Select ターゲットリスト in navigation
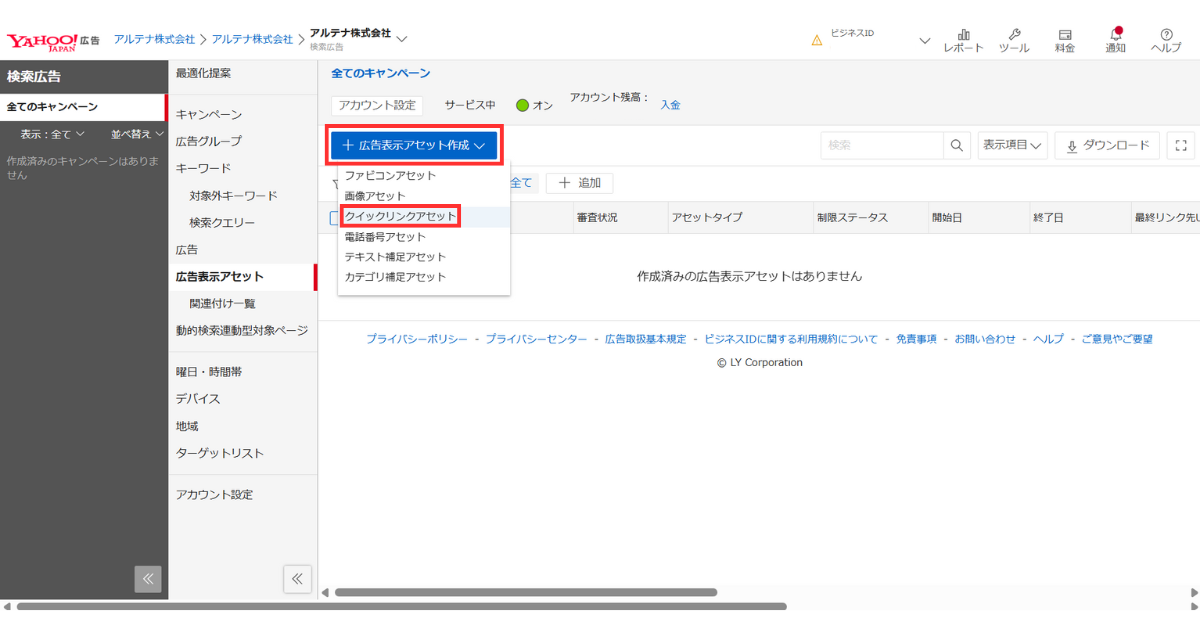This screenshot has width=1200, height=630. pyautogui.click(x=220, y=453)
